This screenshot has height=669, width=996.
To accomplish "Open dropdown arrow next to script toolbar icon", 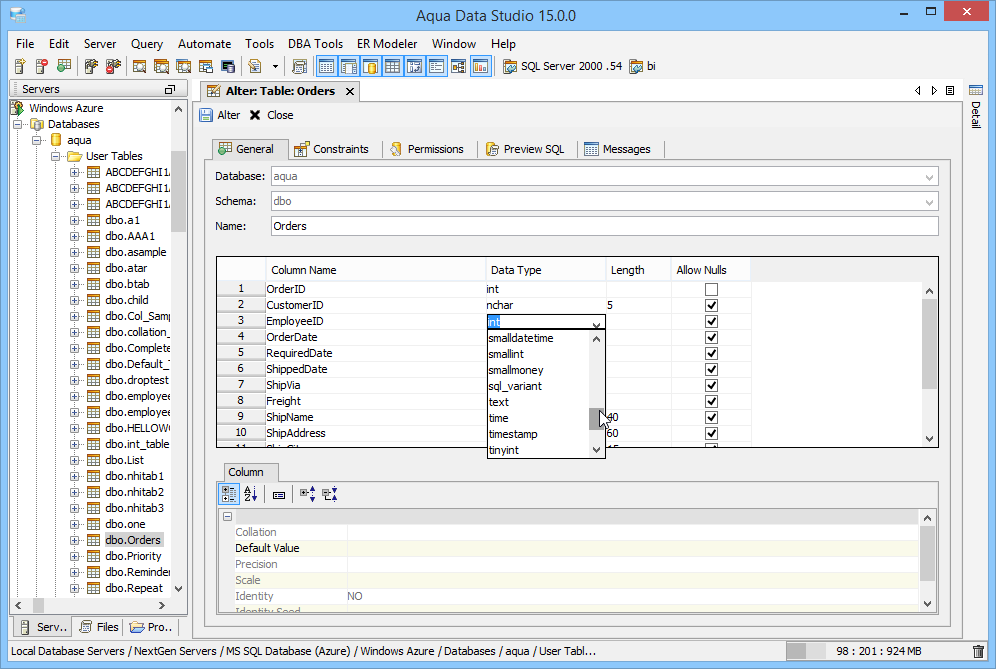I will (275, 66).
